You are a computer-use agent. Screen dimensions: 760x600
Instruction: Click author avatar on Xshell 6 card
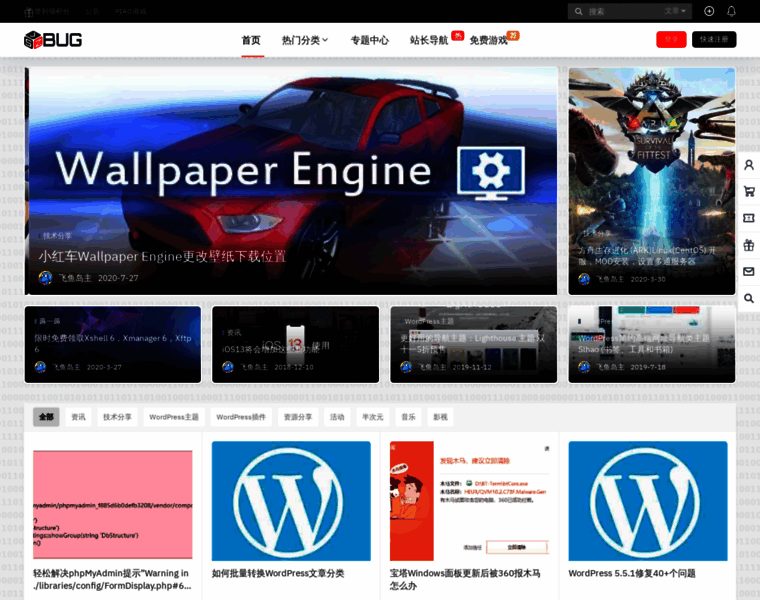point(40,367)
